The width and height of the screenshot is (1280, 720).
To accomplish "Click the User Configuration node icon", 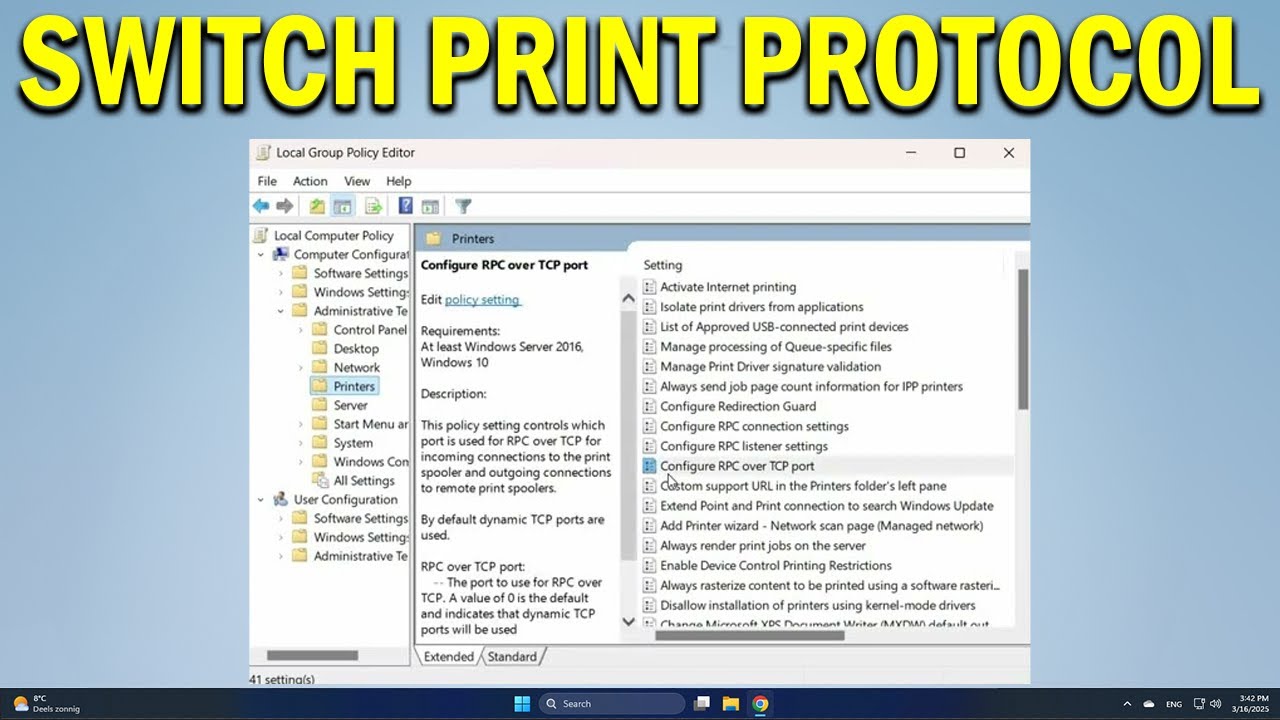I will pos(281,499).
